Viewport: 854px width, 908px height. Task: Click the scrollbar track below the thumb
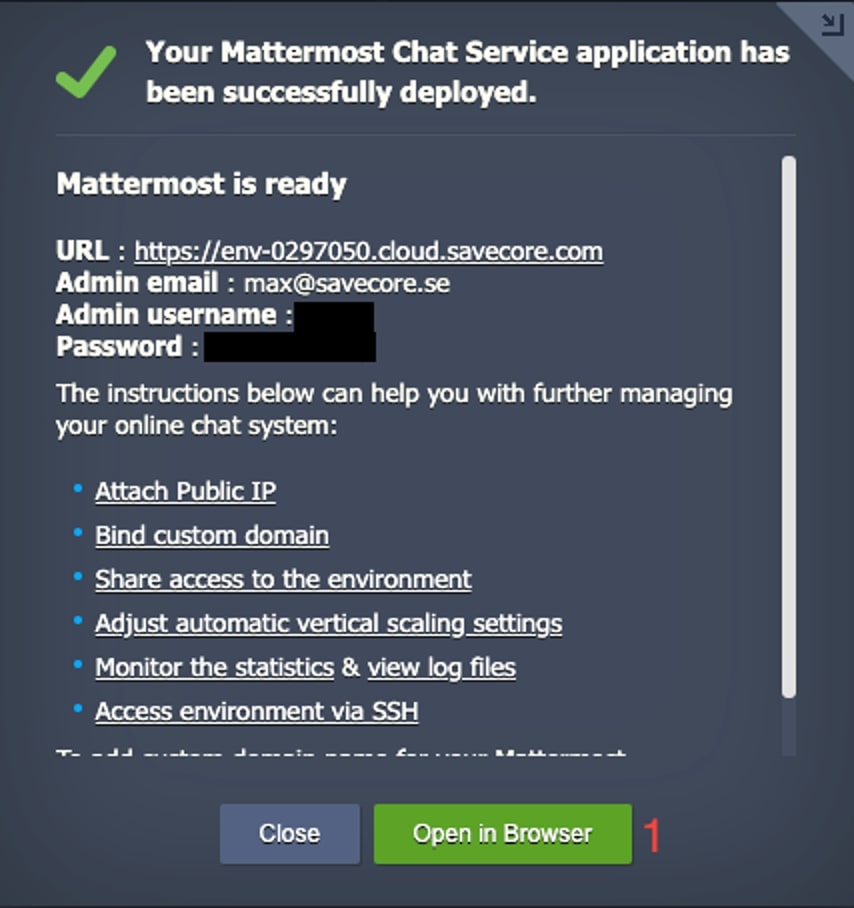tap(789, 725)
